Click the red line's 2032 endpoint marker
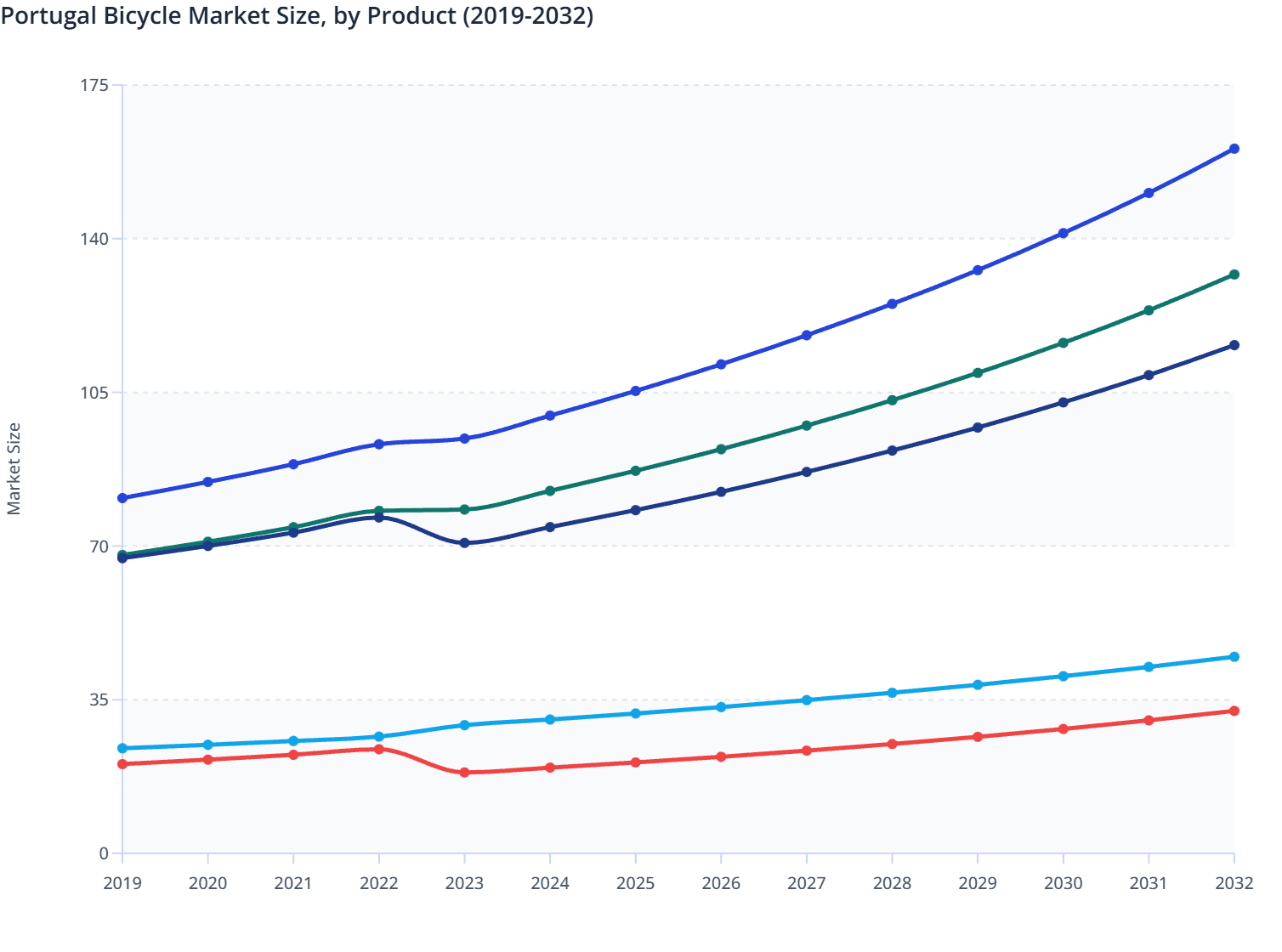The height and width of the screenshot is (952, 1282). (1234, 709)
